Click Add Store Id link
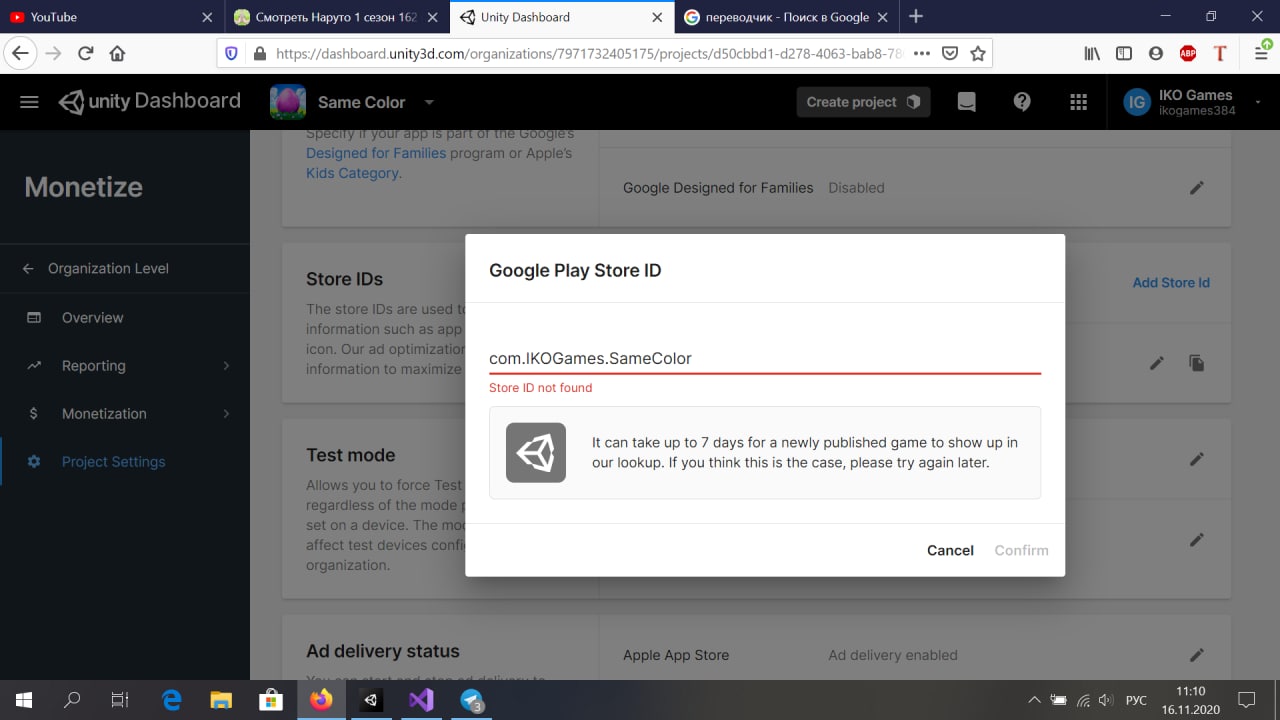The height and width of the screenshot is (720, 1280). coord(1171,282)
